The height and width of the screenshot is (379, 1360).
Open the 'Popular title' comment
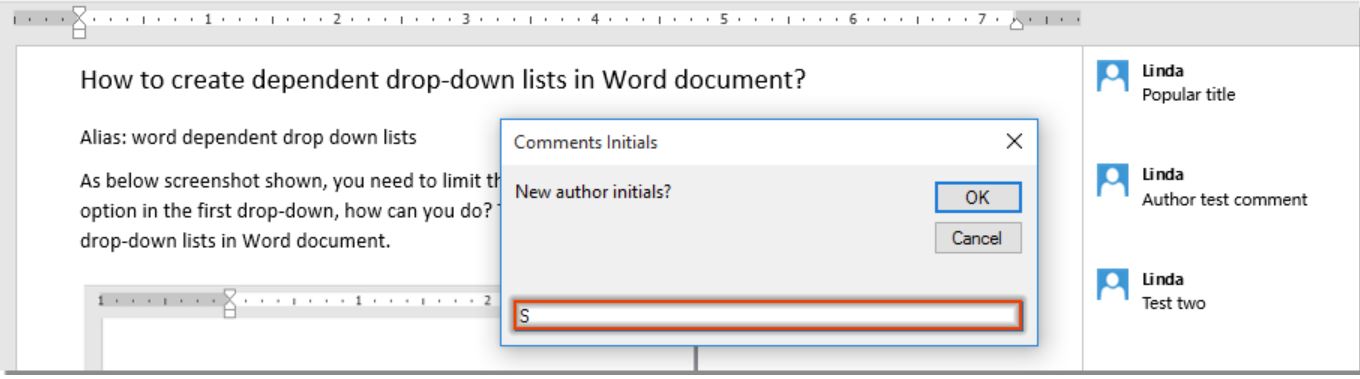click(x=1189, y=96)
